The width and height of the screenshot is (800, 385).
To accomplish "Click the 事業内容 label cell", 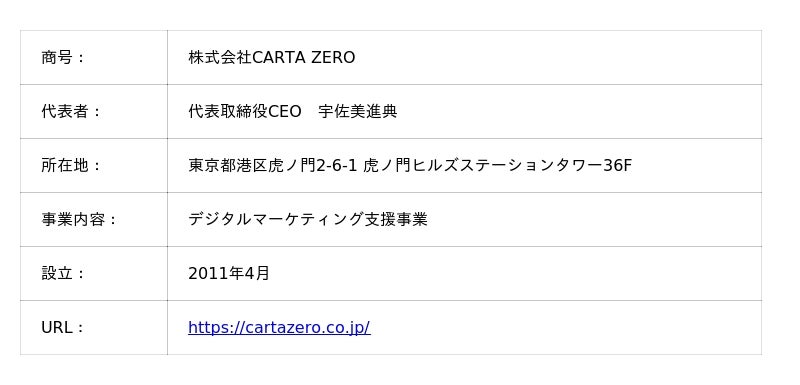I will [x=94, y=220].
